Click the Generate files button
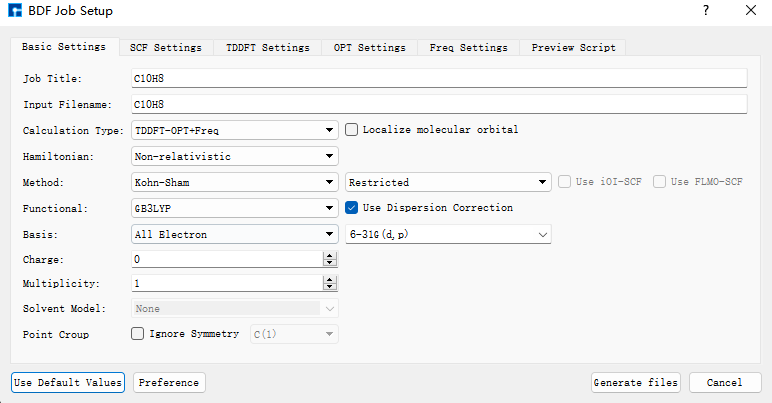Image resolution: width=772 pixels, height=403 pixels. [x=636, y=382]
